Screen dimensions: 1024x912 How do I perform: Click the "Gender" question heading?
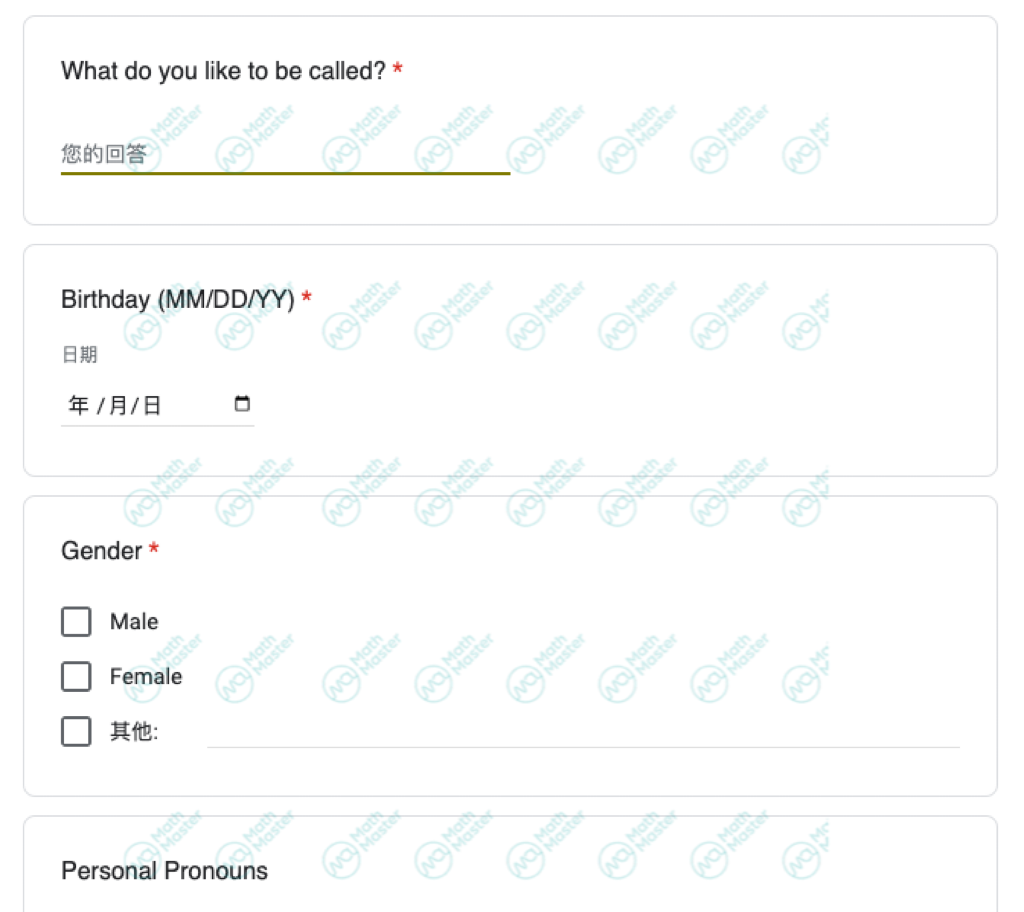coord(102,551)
